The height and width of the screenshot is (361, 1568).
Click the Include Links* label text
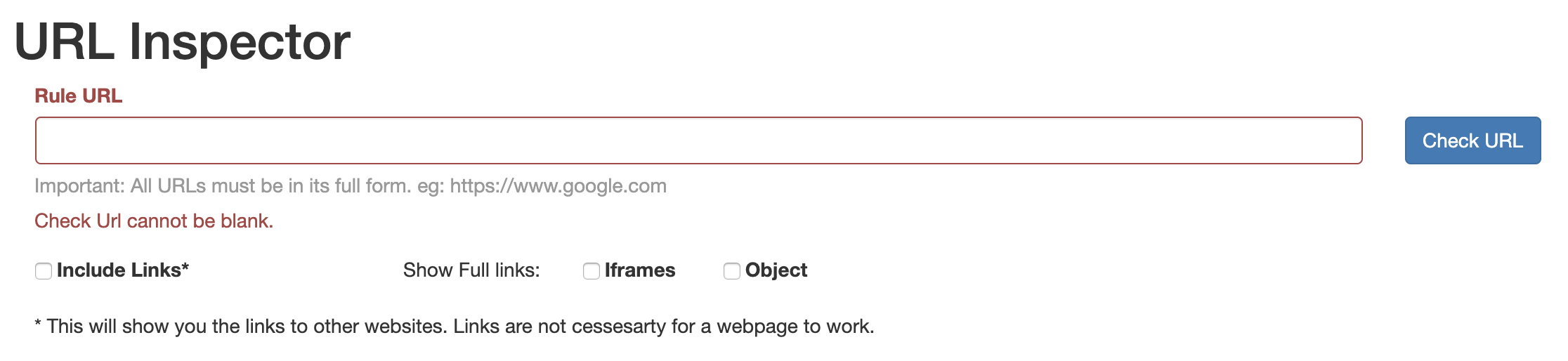pos(122,270)
